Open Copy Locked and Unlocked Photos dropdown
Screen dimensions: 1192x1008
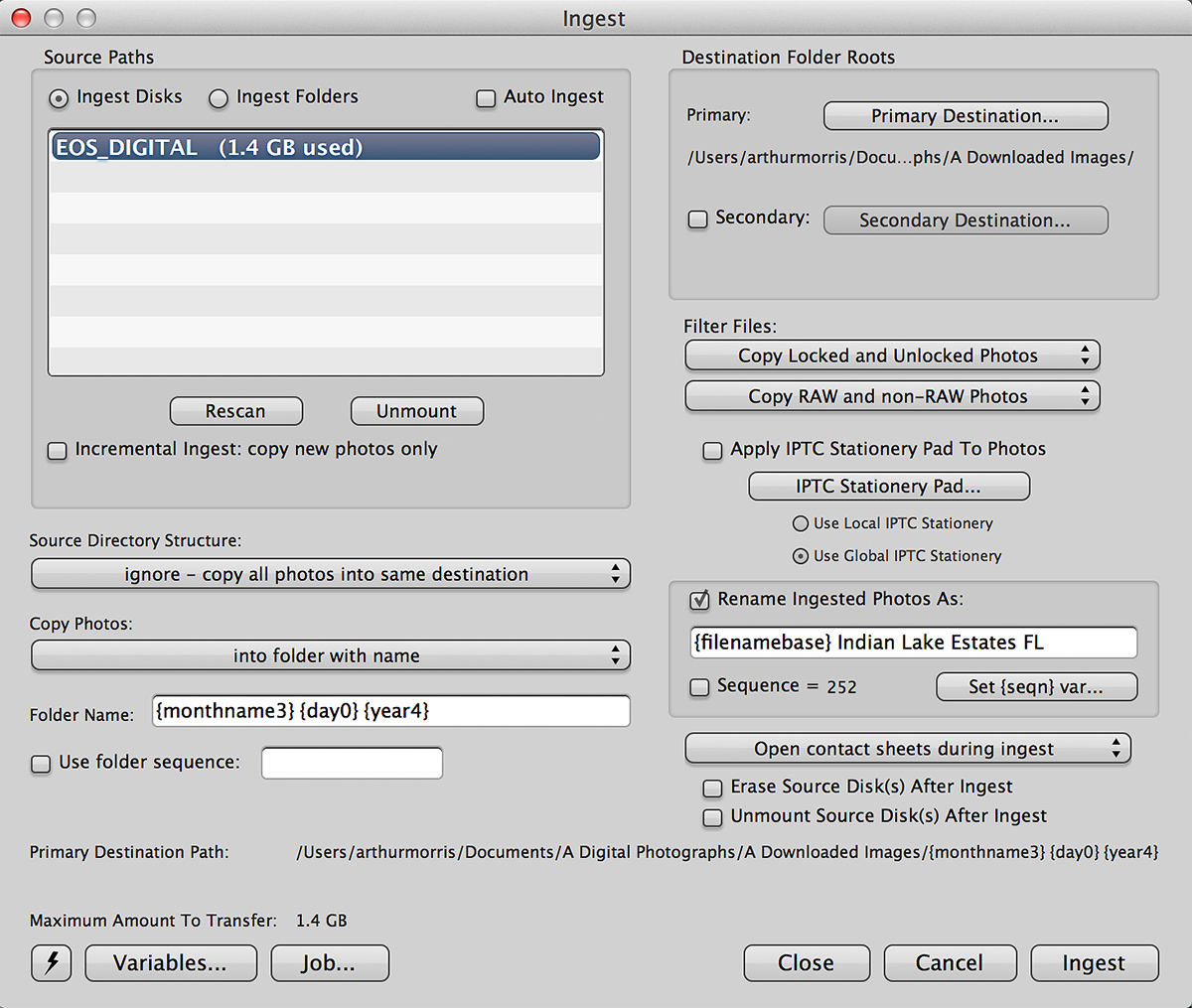[x=892, y=356]
